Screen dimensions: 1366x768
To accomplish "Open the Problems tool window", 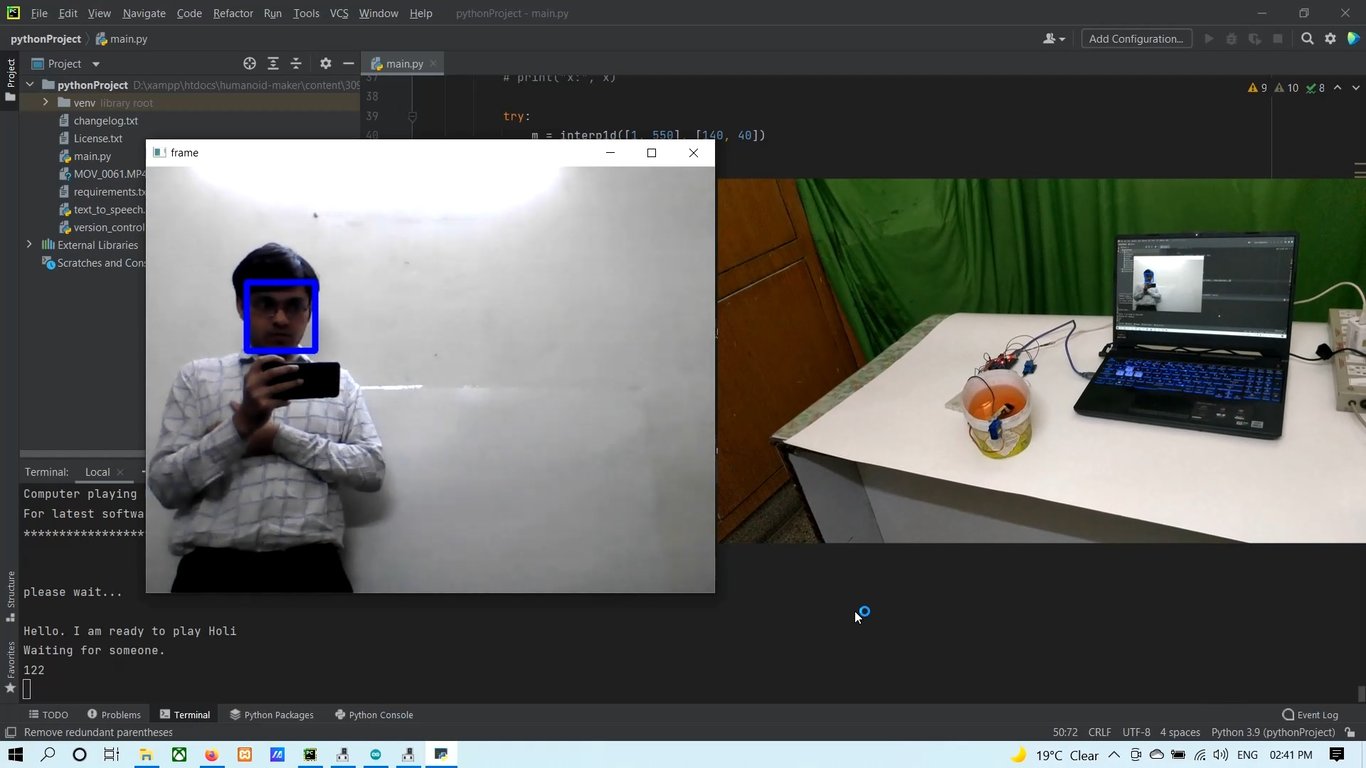I will coord(113,714).
